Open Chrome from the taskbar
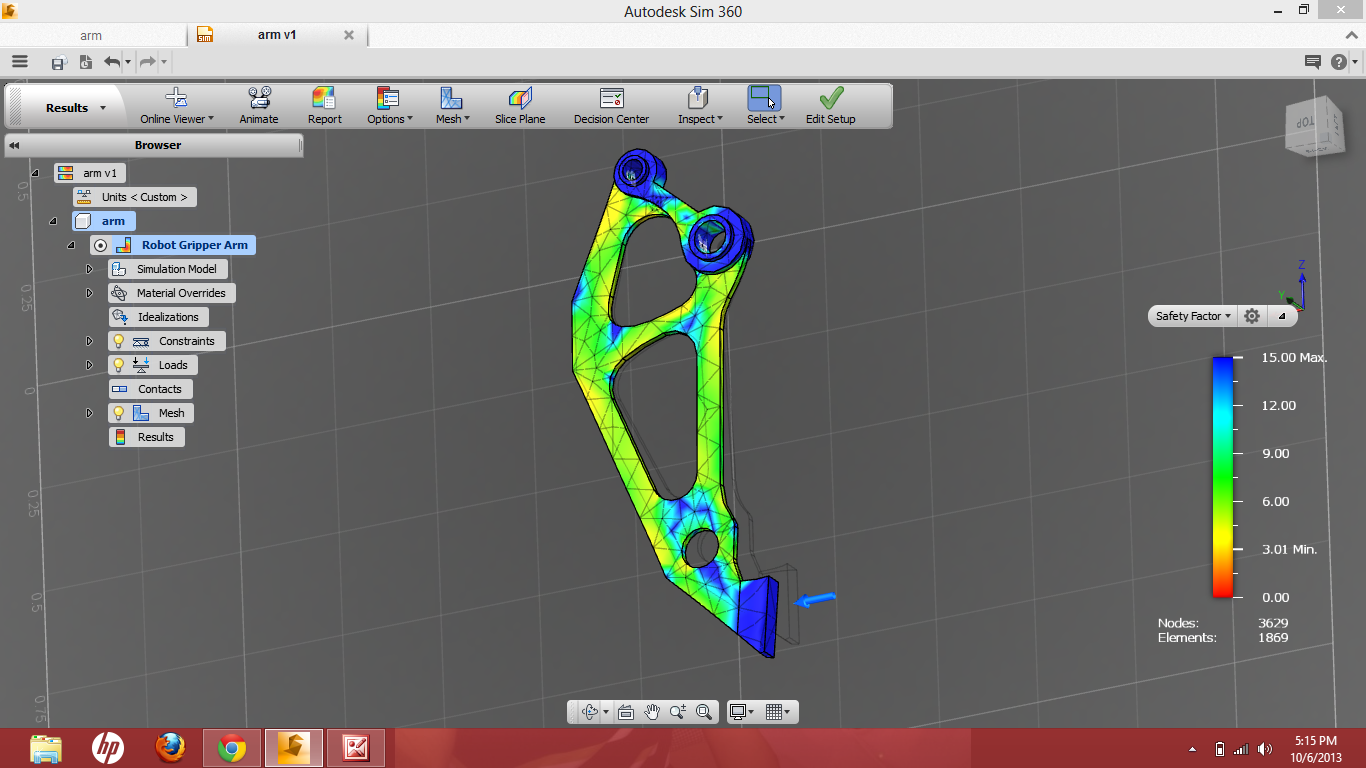The width and height of the screenshot is (1366, 768). (x=232, y=748)
